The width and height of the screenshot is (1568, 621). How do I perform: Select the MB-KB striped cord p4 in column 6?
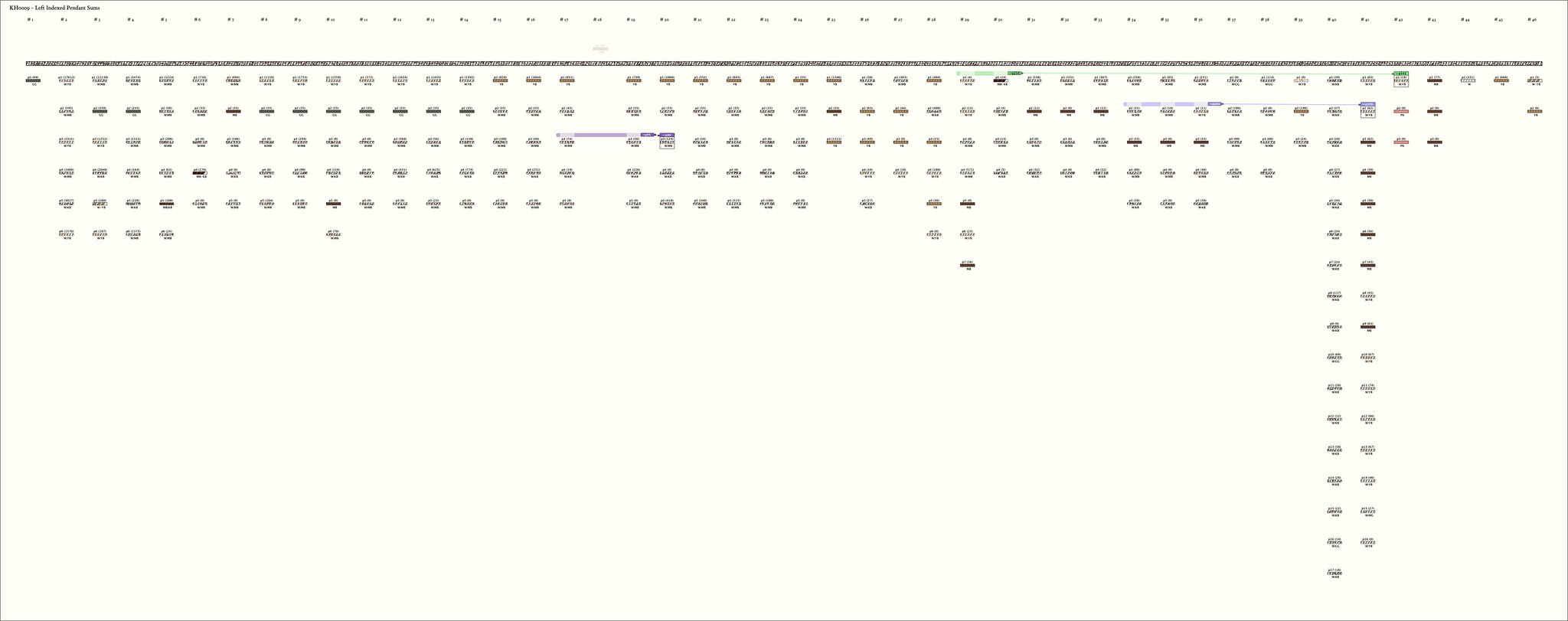[200, 173]
